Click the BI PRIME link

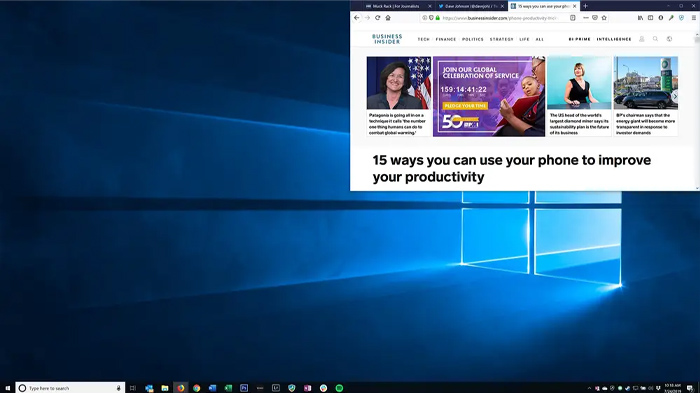579,39
